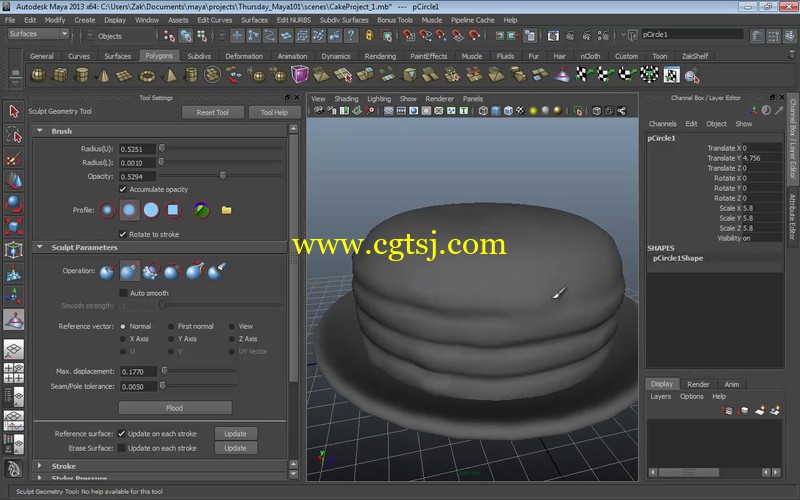Create a polygon torus from the shelf
This screenshot has width=800, height=500.
point(147,76)
